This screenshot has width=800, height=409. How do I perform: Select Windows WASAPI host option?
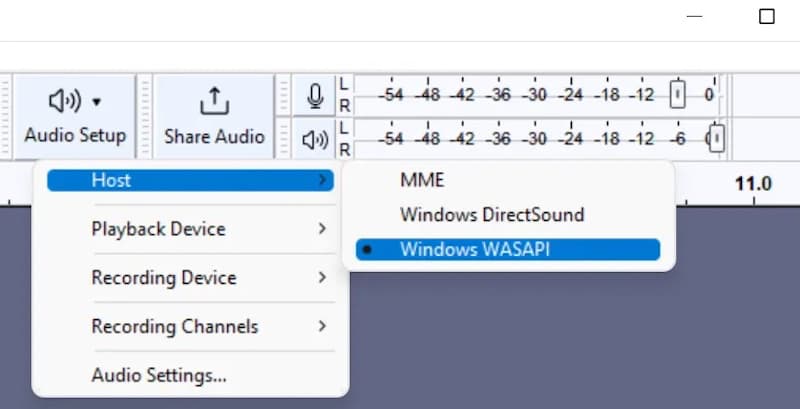(508, 249)
